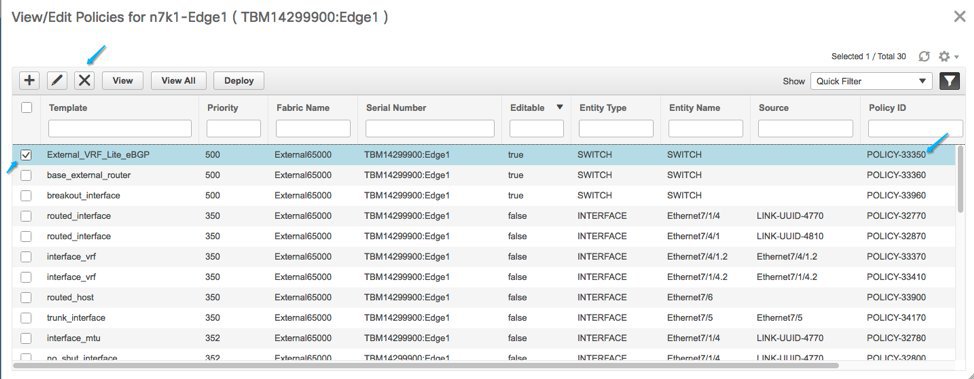Click the black filter funnel icon

coord(949,81)
